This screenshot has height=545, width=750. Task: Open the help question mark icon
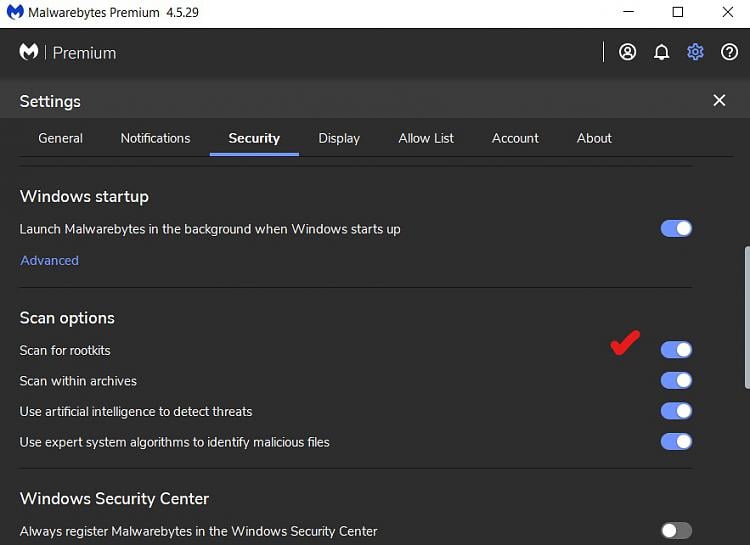tap(729, 52)
